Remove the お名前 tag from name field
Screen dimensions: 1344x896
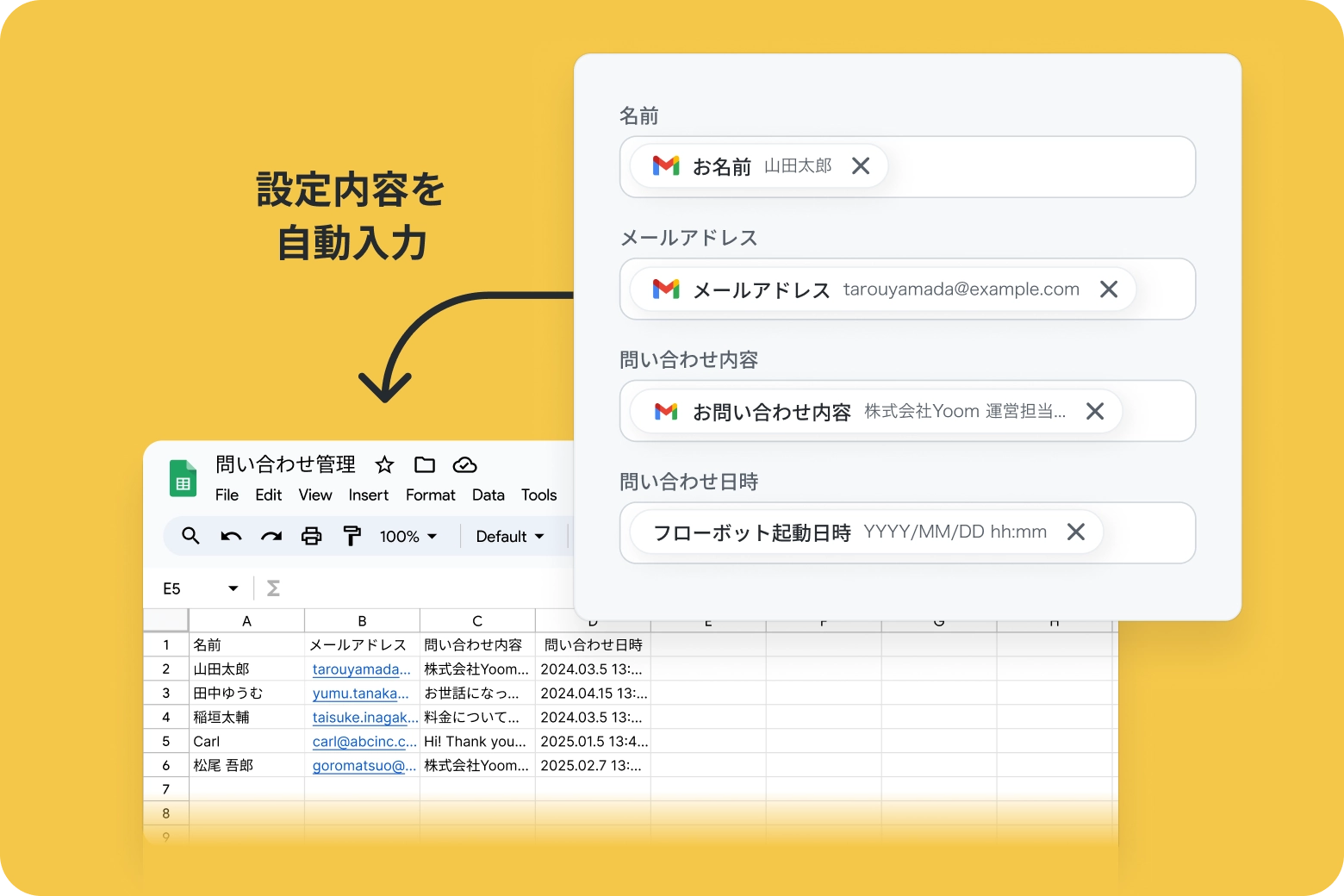tap(860, 166)
